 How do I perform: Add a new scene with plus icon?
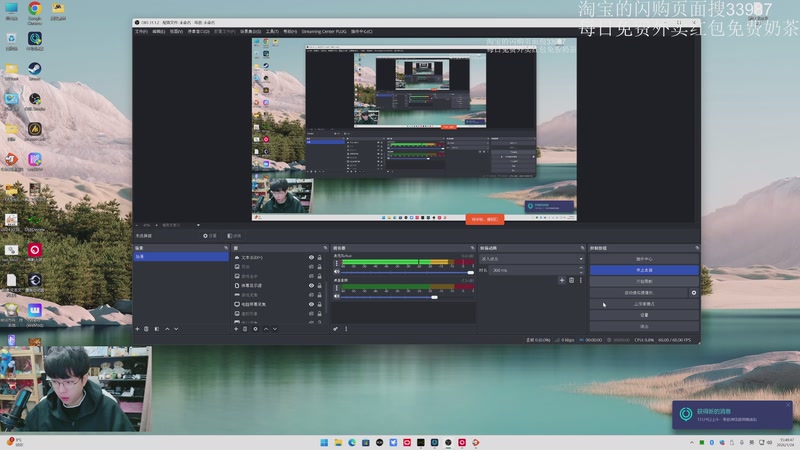[137, 328]
